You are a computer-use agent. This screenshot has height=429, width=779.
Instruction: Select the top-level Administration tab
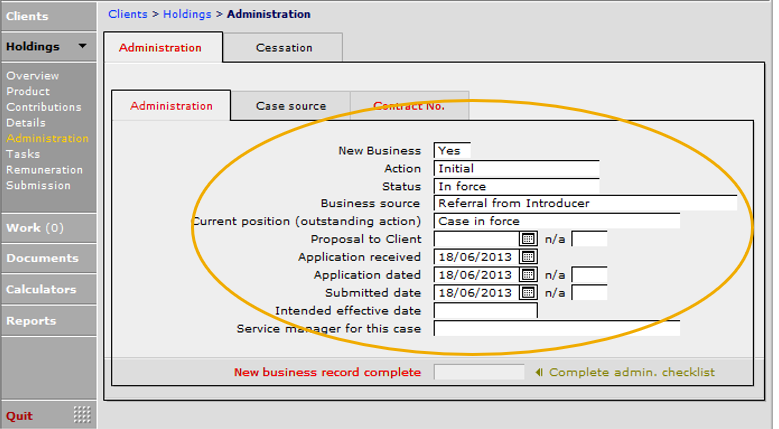(163, 47)
